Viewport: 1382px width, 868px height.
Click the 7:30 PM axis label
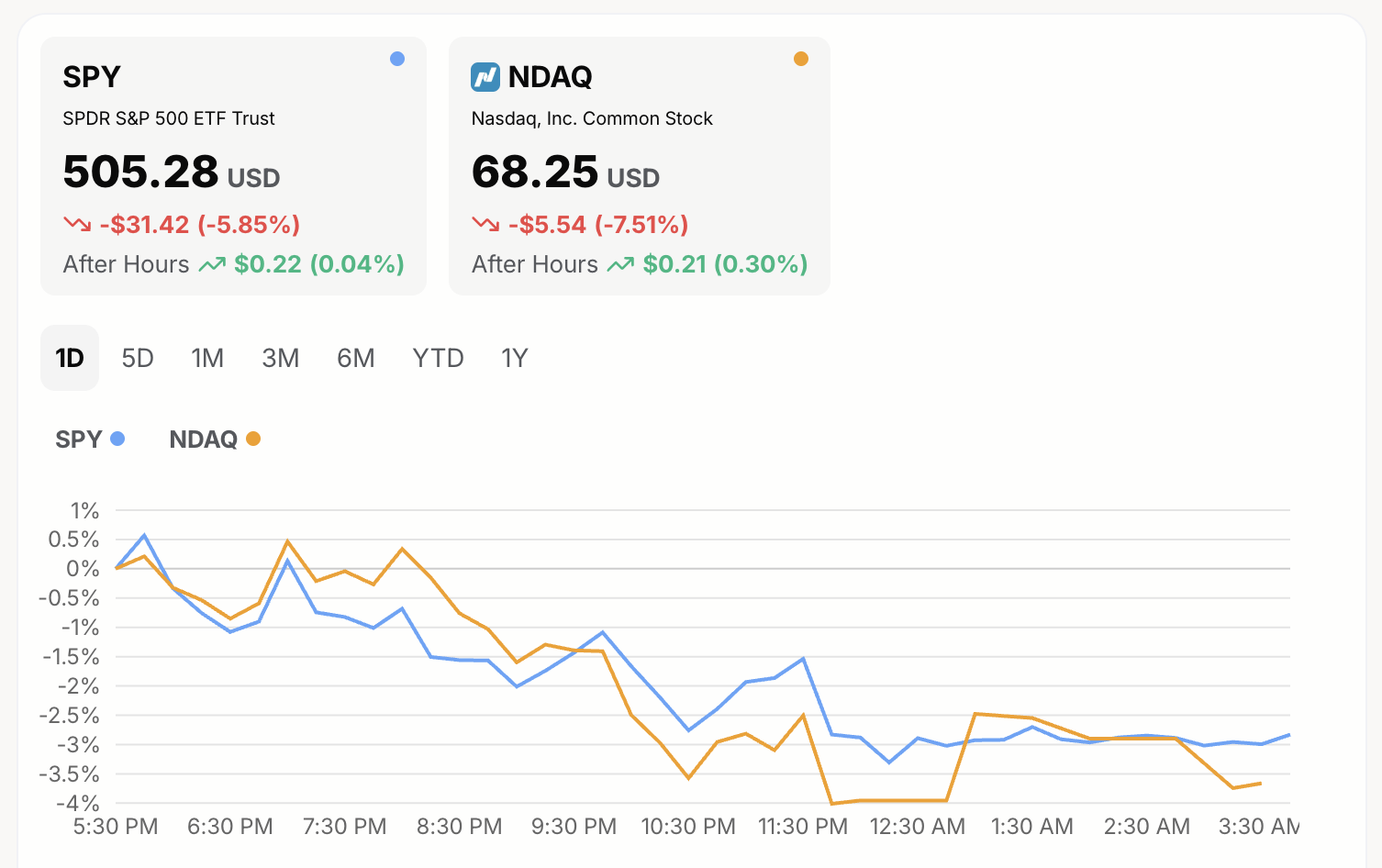(x=345, y=827)
